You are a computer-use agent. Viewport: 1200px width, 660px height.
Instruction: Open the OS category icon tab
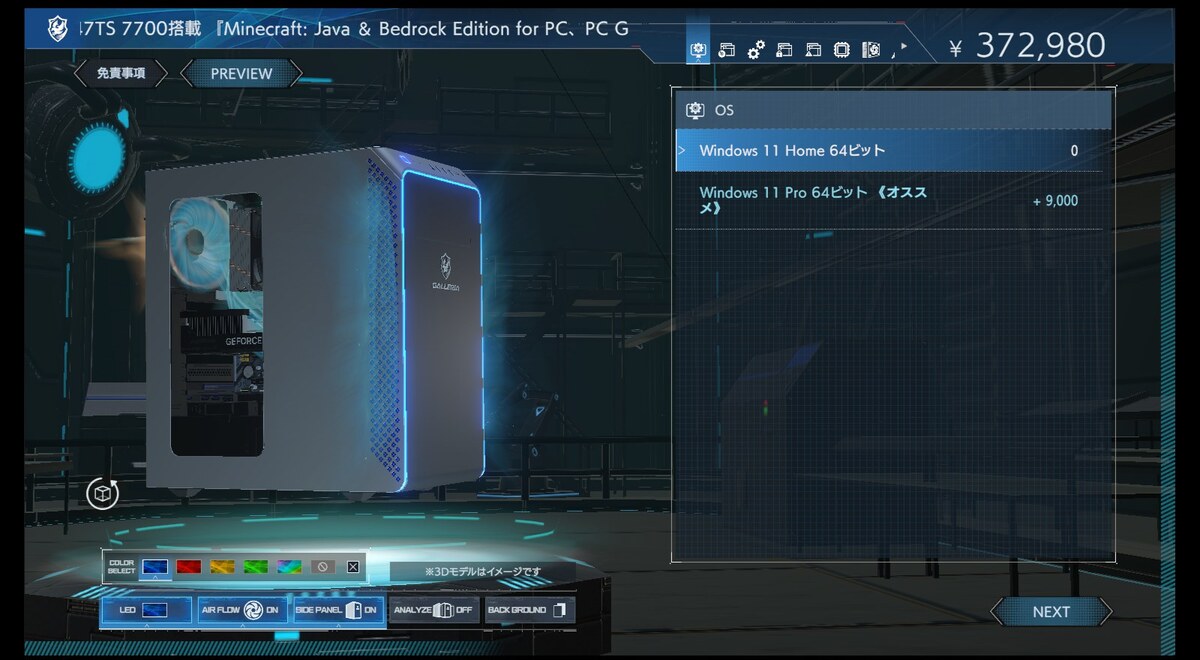698,49
